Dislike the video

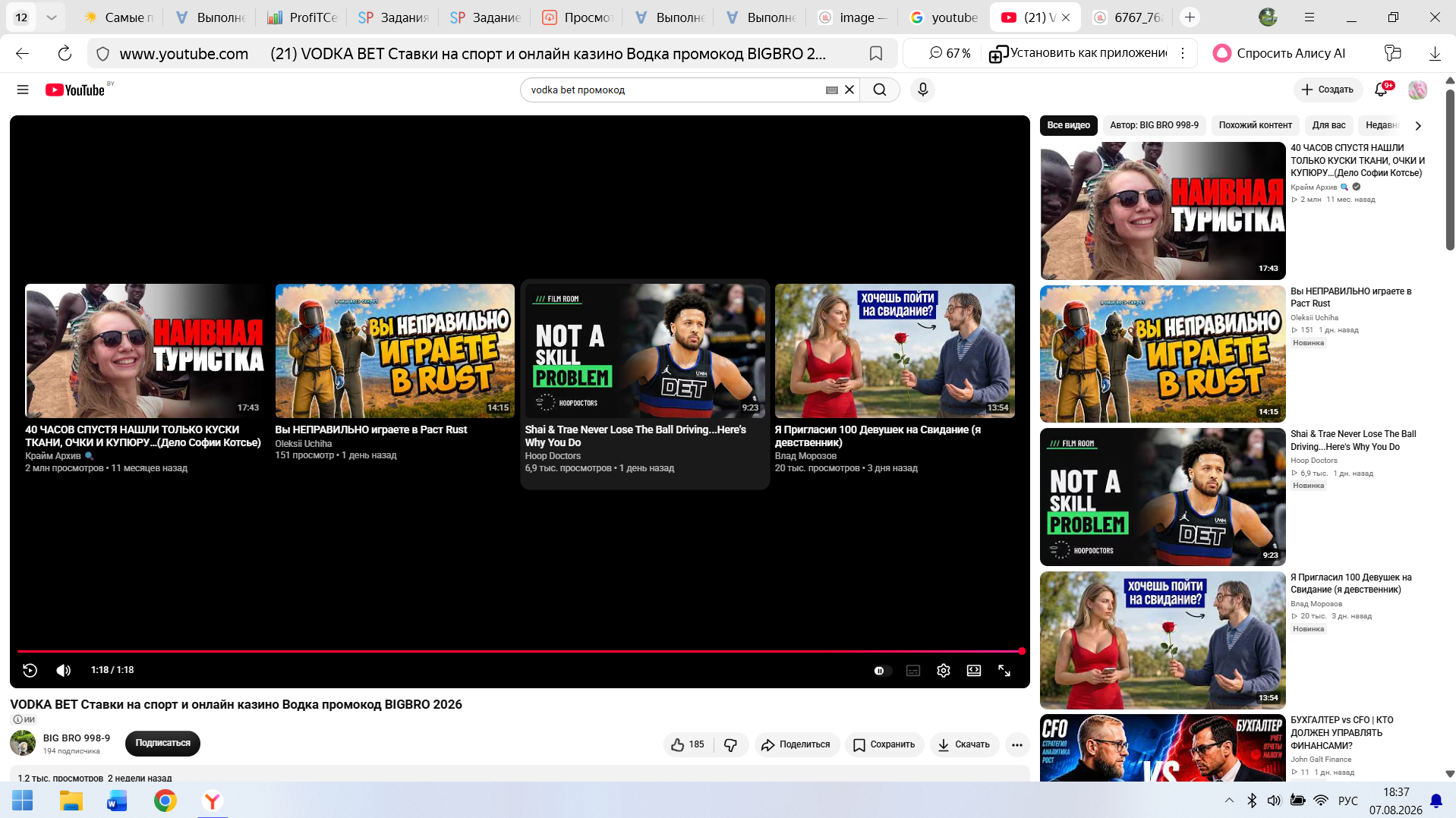coord(731,744)
